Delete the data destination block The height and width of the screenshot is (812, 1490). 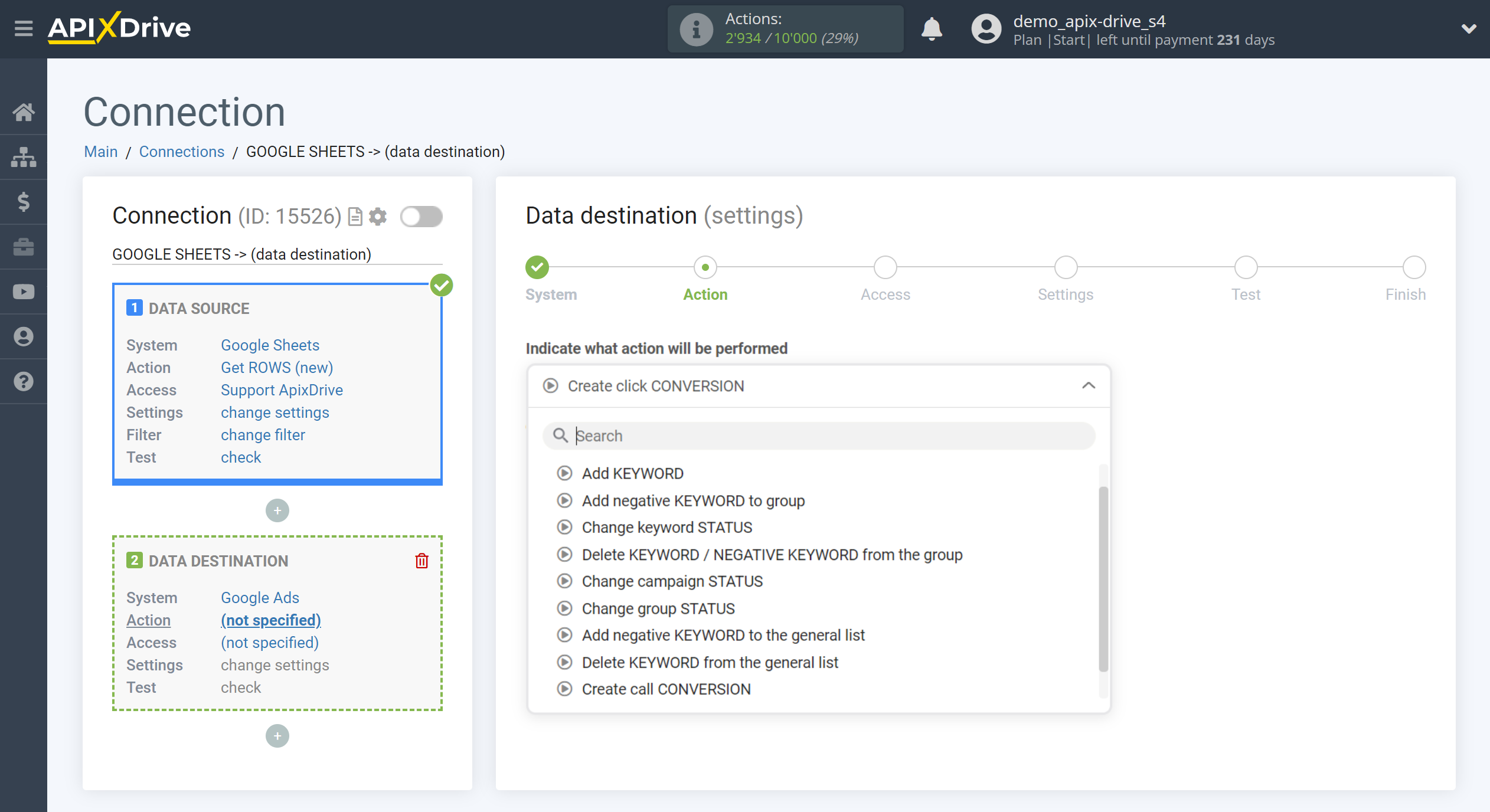[x=421, y=561]
